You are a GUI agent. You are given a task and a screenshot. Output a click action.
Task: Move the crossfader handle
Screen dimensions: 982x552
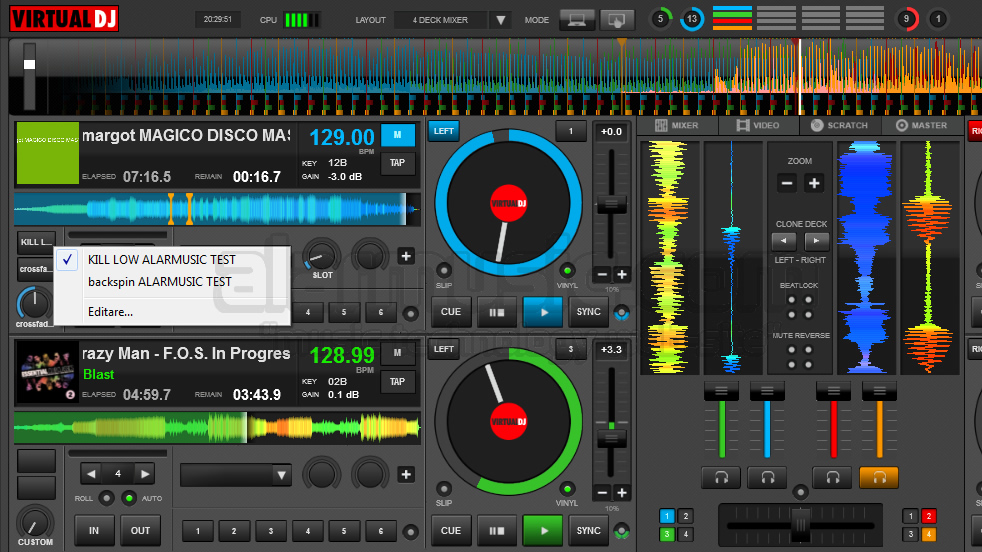click(800, 525)
